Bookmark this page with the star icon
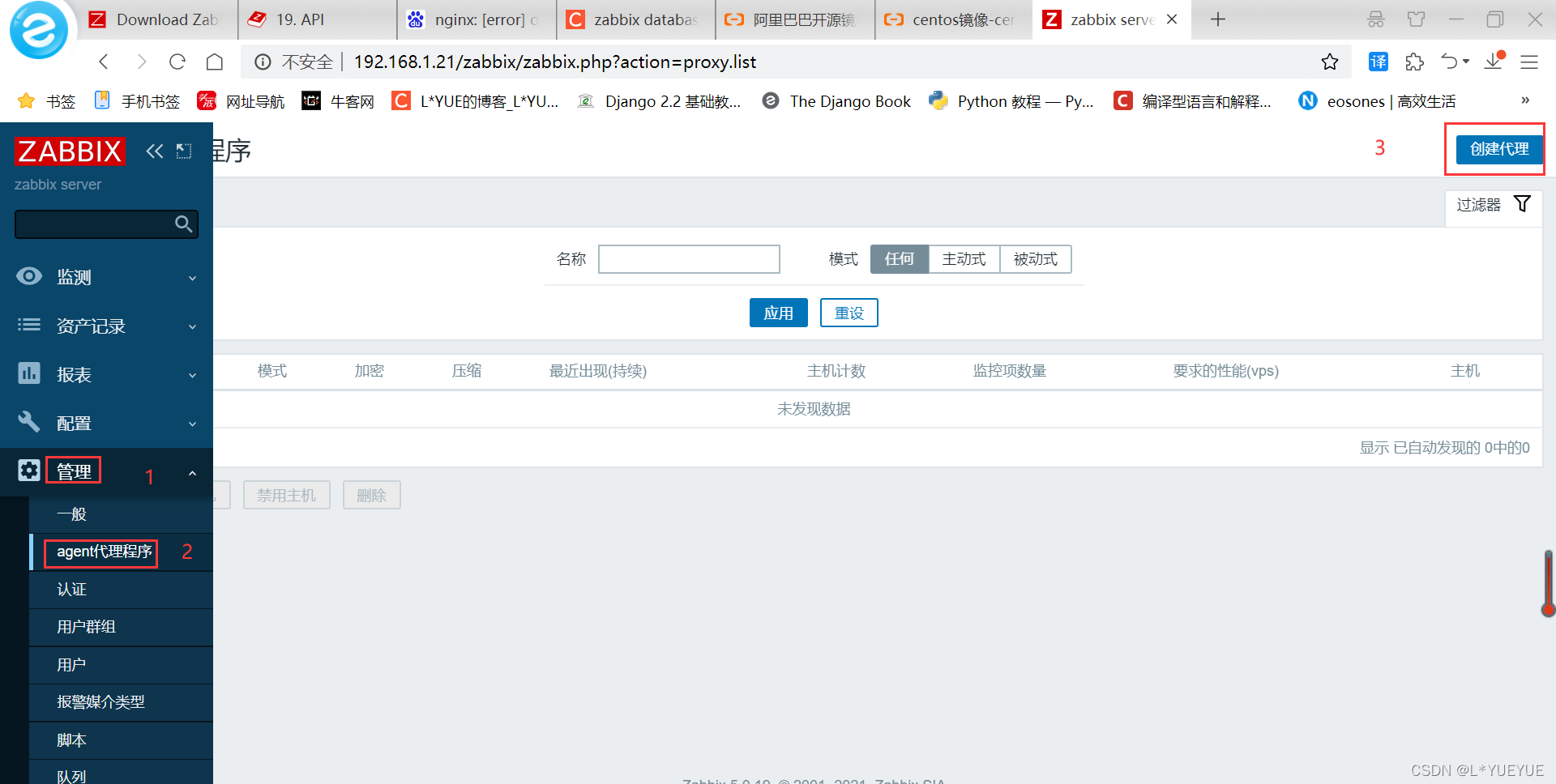Screen dimensions: 1556x784 (x=1330, y=62)
